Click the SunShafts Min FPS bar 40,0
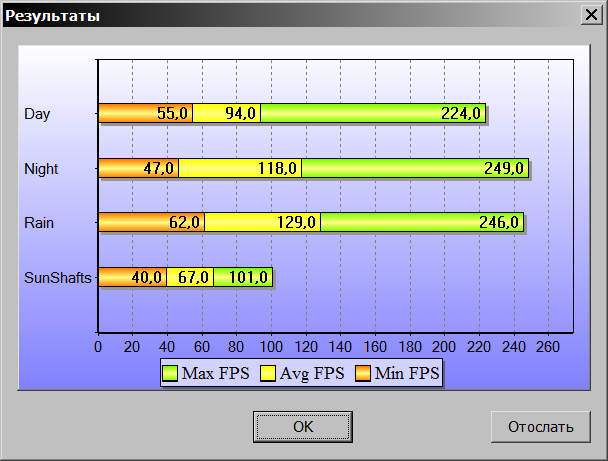This screenshot has width=608, height=461. pyautogui.click(x=132, y=277)
